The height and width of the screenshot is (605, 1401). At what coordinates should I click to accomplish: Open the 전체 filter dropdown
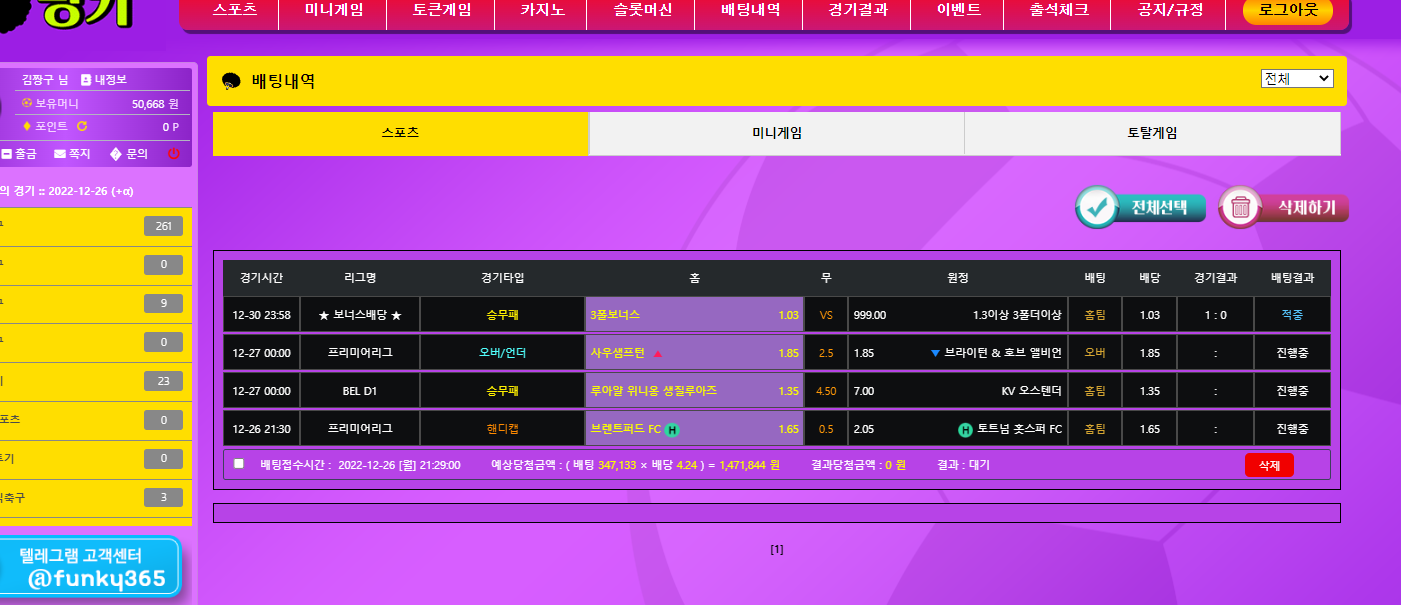click(1297, 79)
